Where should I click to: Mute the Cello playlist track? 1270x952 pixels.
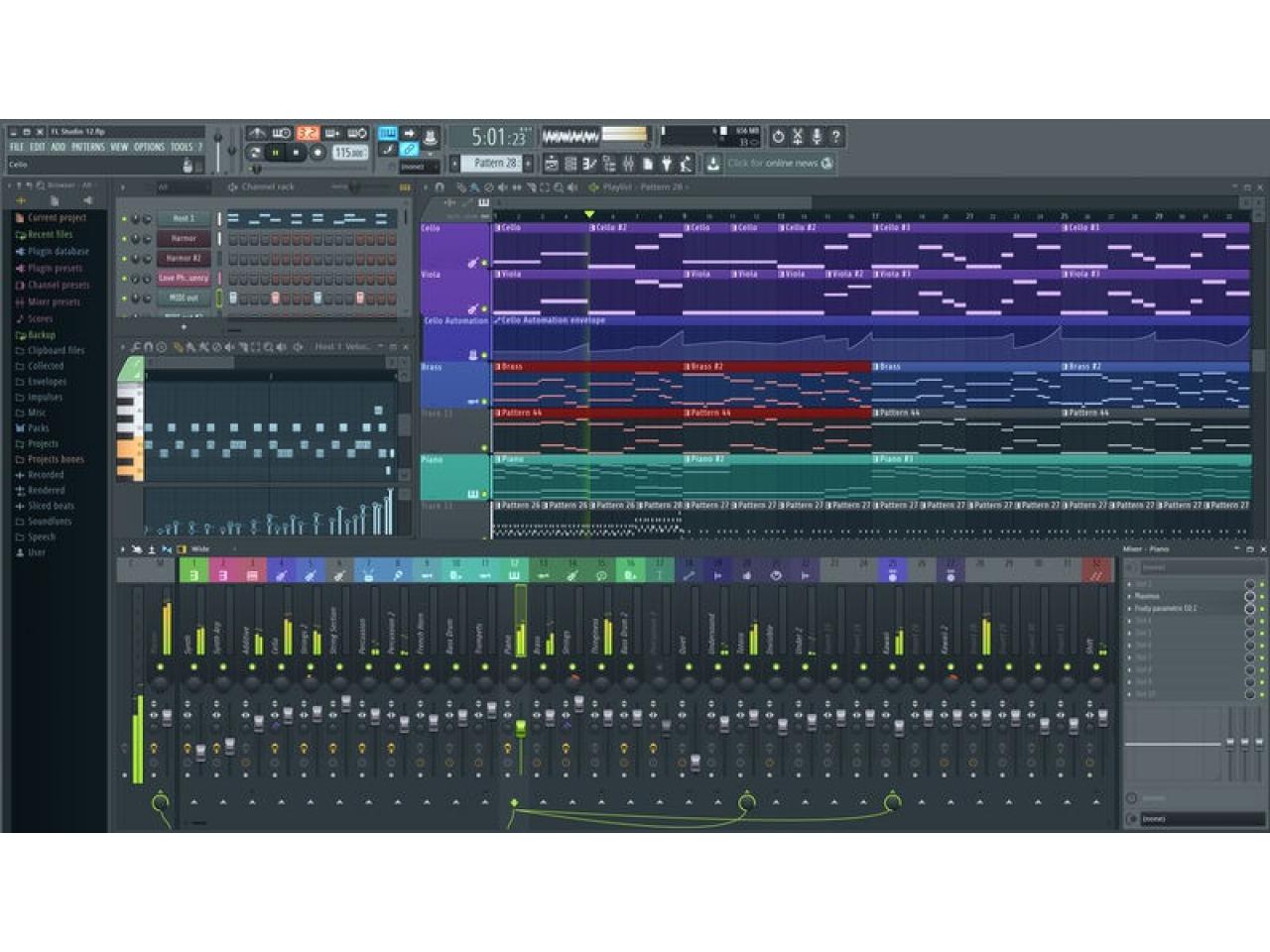[x=485, y=264]
